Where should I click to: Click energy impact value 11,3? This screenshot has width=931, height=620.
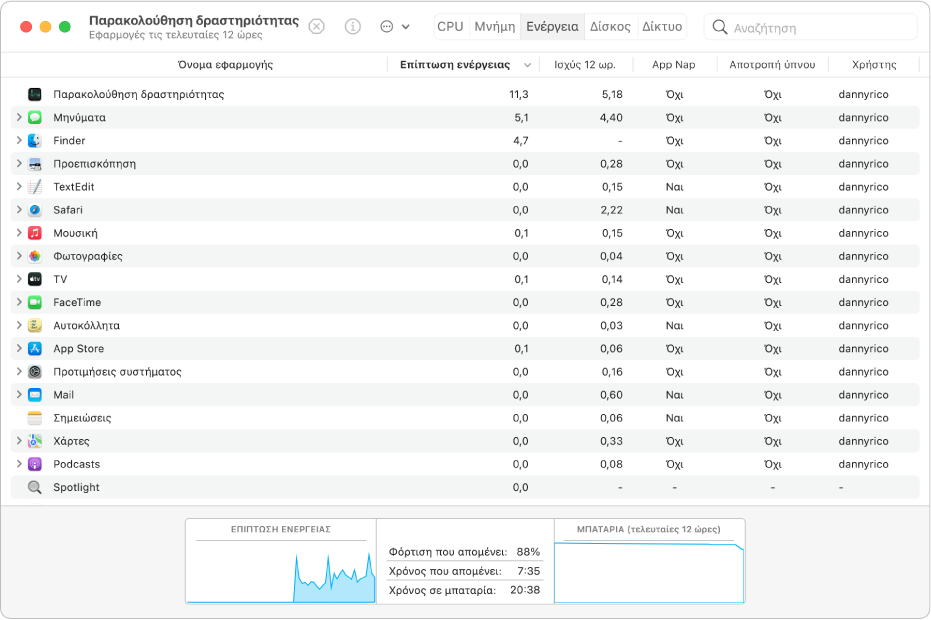point(519,94)
